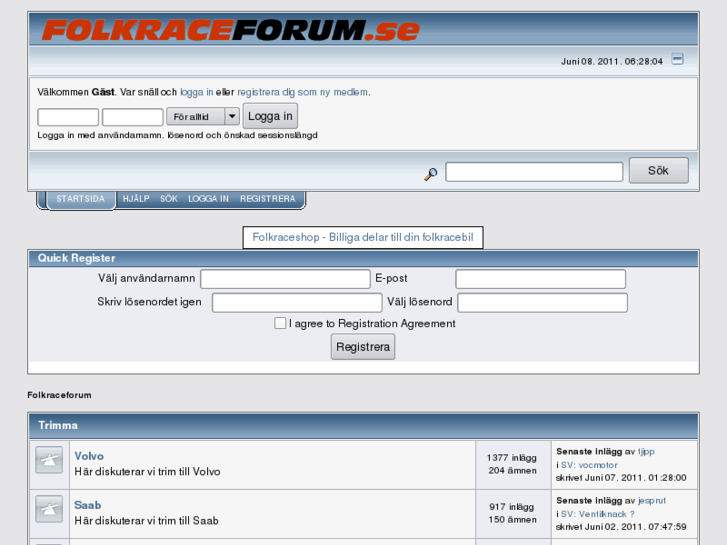727x545 pixels.
Task: Click the 'Trimma' category header
Action: pyautogui.click(x=58, y=425)
